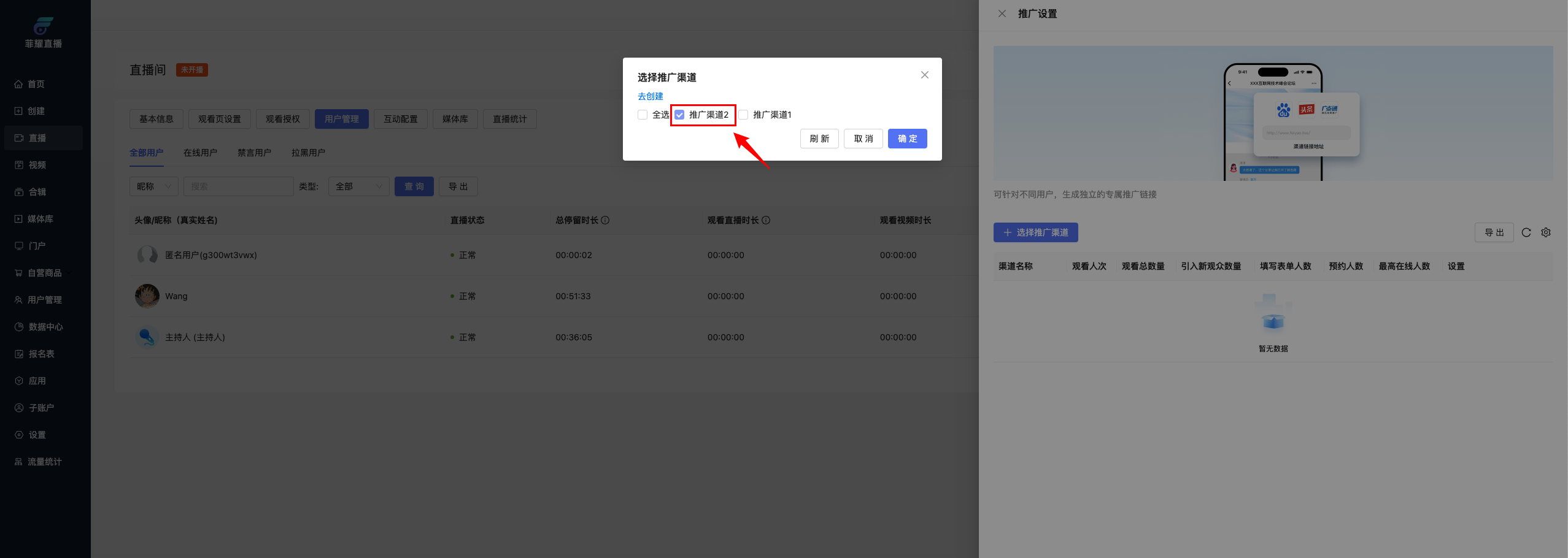Confirm selection with 确定 button

907,139
